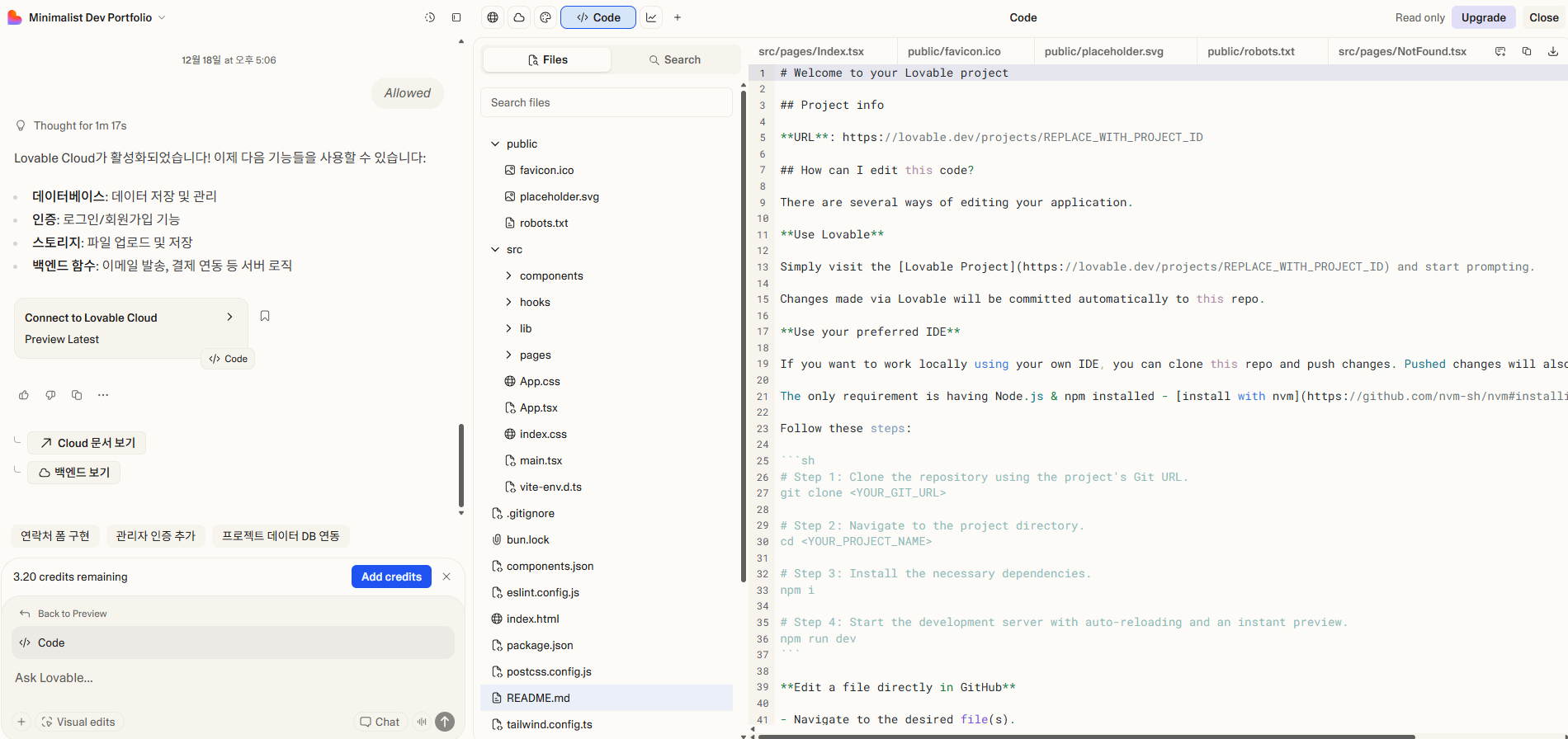The image size is (1568, 739).
Task: Click the editor horizontal scrollbar
Action: click(1085, 736)
